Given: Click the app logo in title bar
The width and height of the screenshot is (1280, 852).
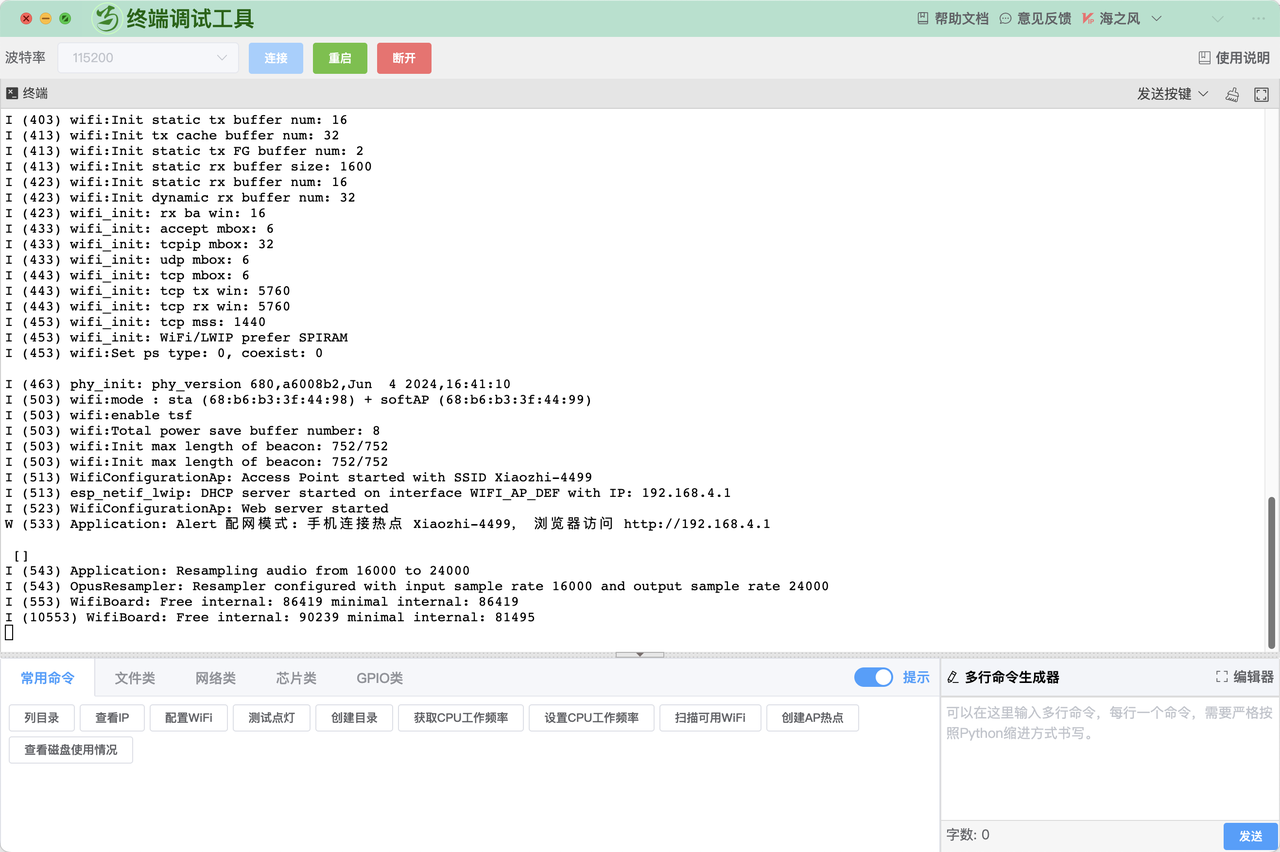Looking at the screenshot, I should tap(106, 18).
